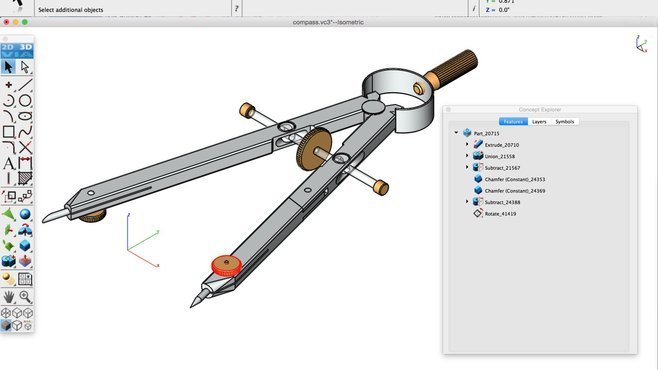Click the Z coordinate value field
Image resolution: width=658 pixels, height=370 pixels.
(x=505, y=10)
